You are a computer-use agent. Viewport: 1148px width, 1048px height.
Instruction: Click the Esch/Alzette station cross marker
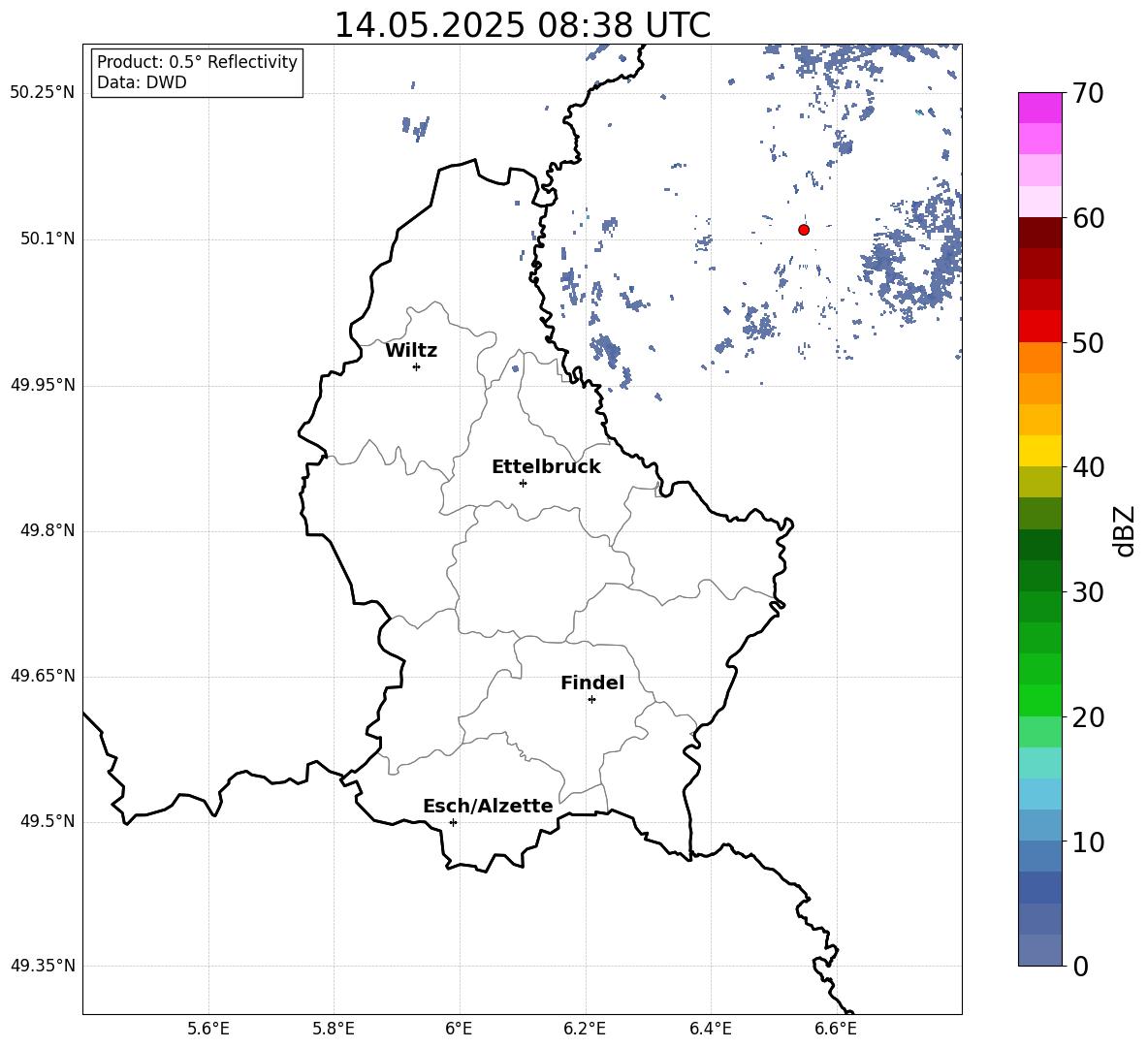point(453,822)
